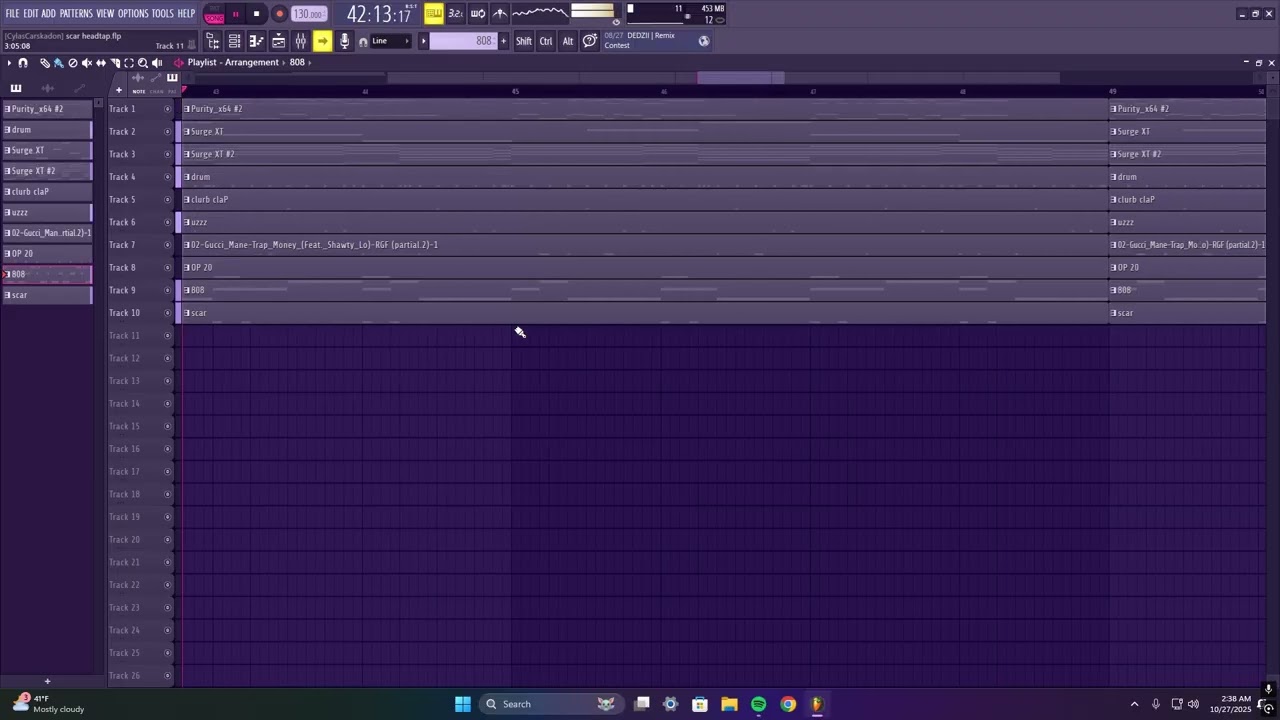
Task: Click the playlist horizontal scrollbar thumb
Action: point(740,78)
